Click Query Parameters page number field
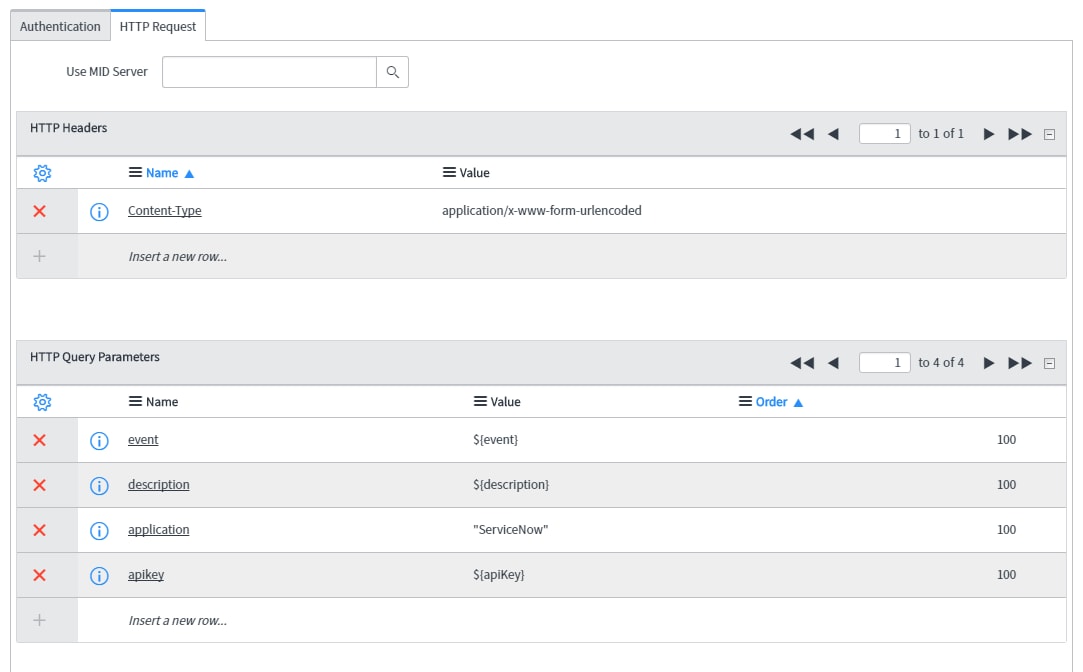This screenshot has width=1083, height=672. (x=884, y=363)
